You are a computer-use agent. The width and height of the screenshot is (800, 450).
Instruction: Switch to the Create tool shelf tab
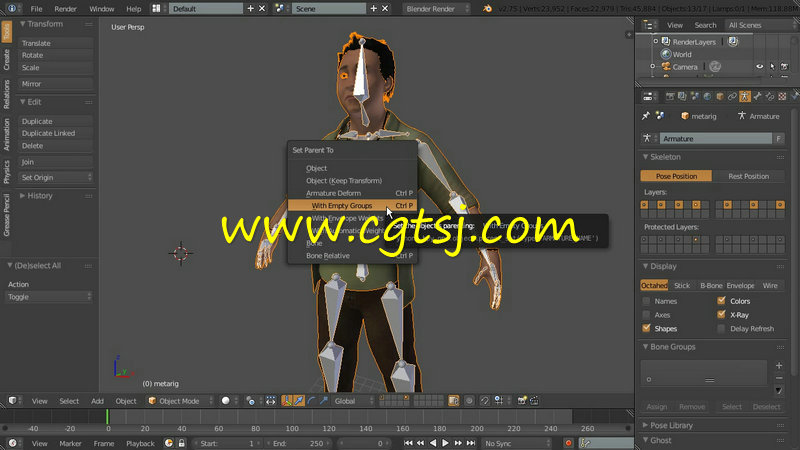click(x=6, y=60)
